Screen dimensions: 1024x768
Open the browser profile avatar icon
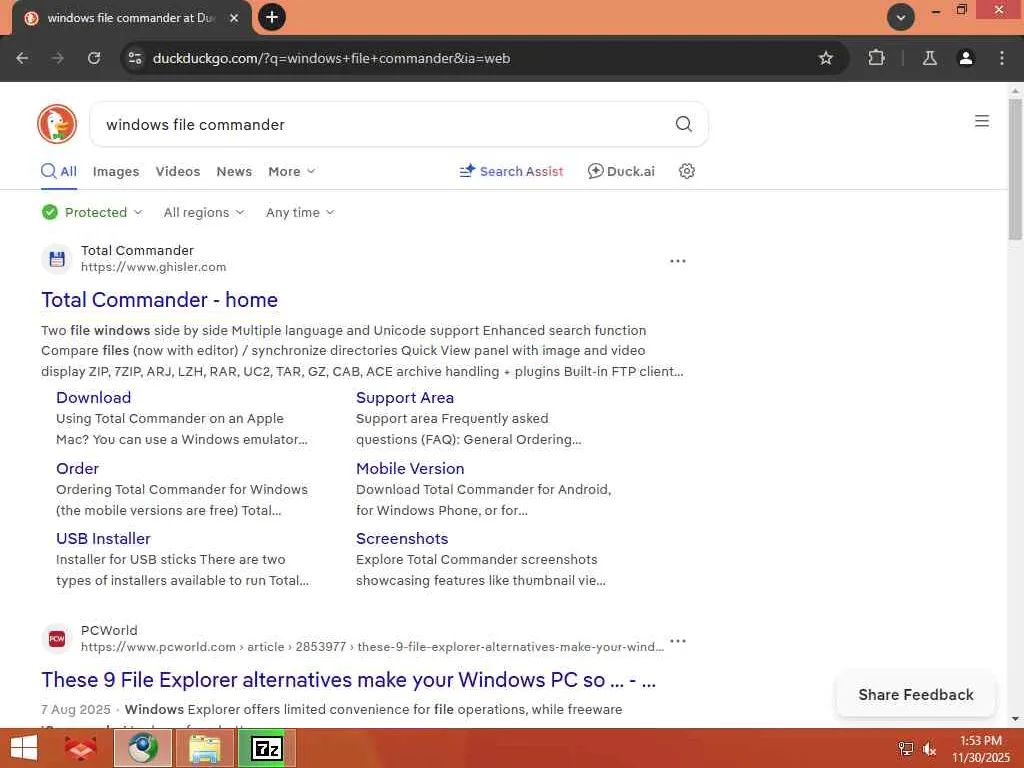pos(966,58)
